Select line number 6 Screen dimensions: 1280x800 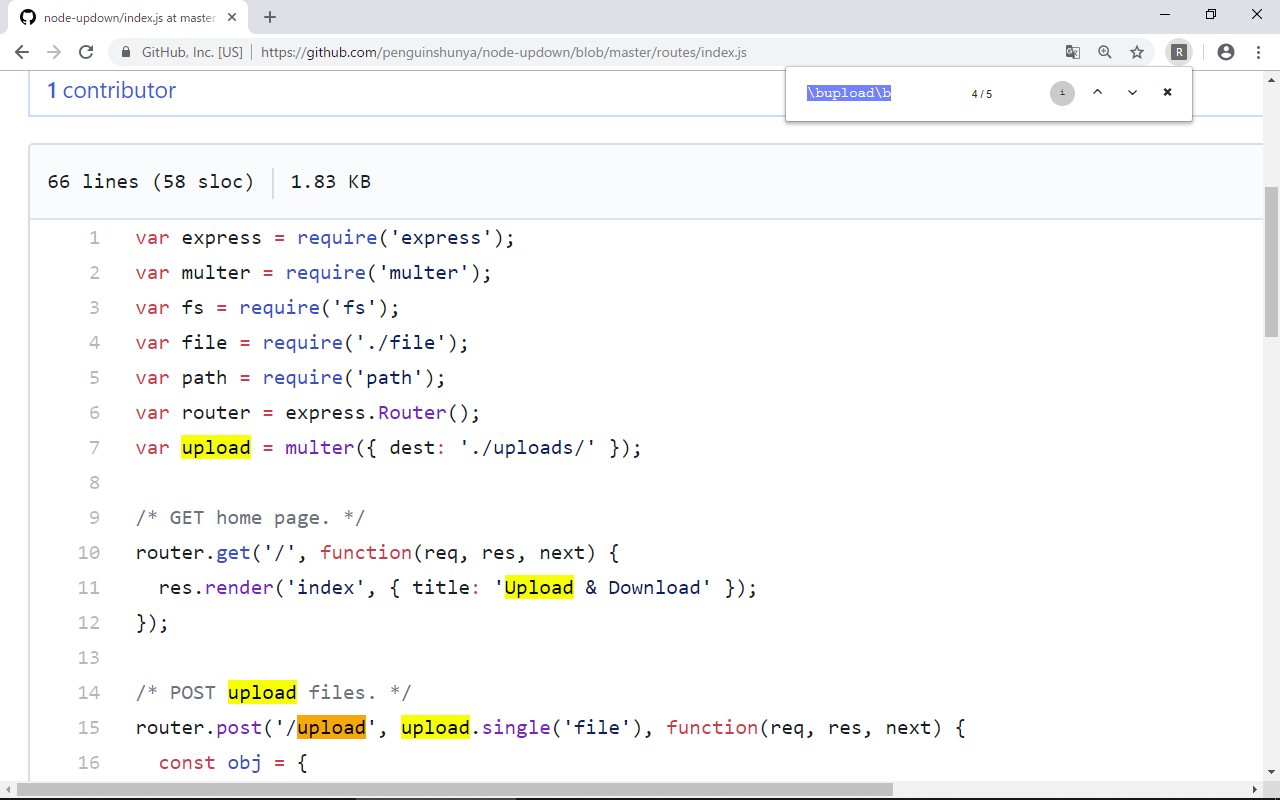94,413
